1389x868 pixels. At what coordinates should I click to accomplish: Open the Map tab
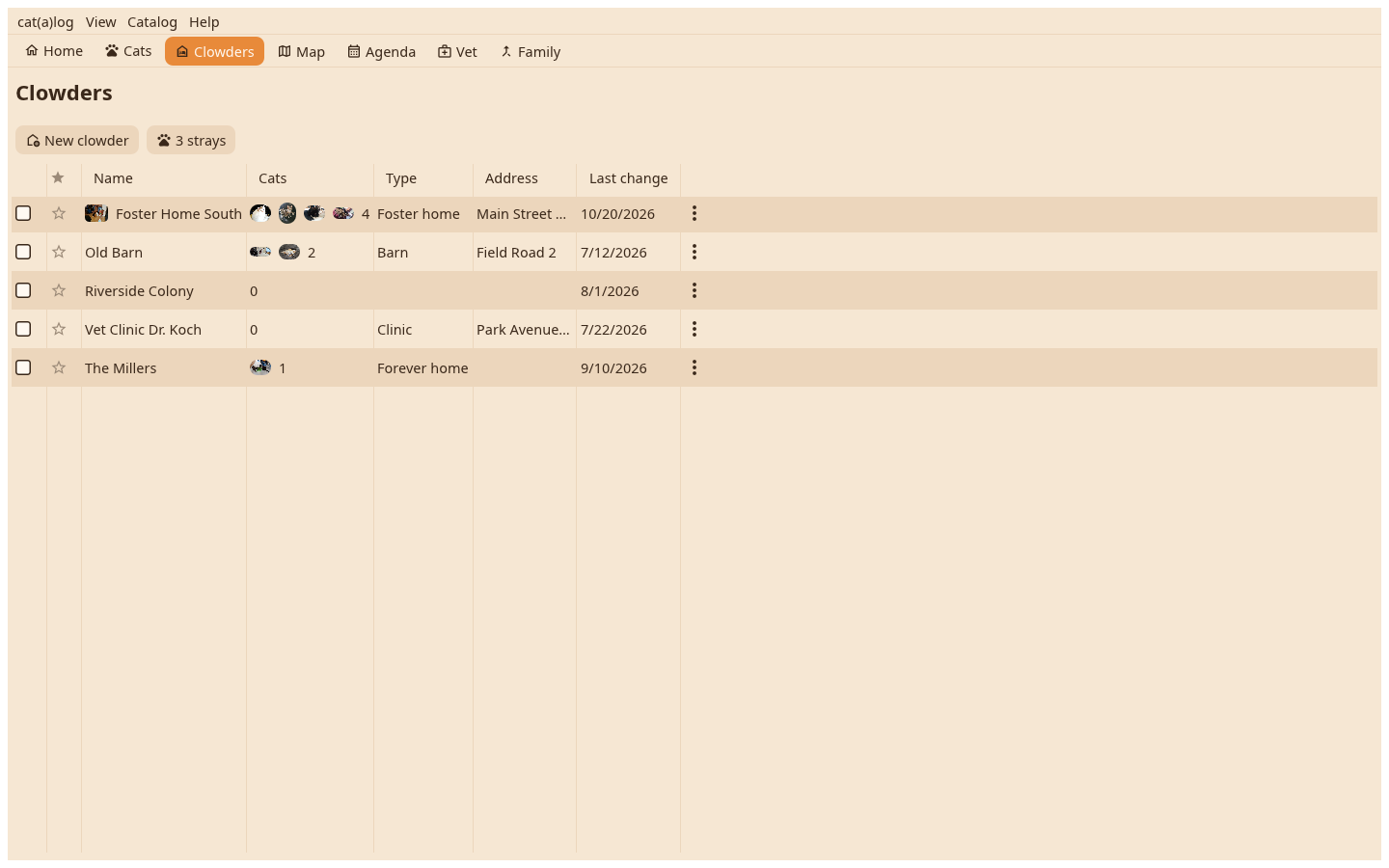pos(301,51)
